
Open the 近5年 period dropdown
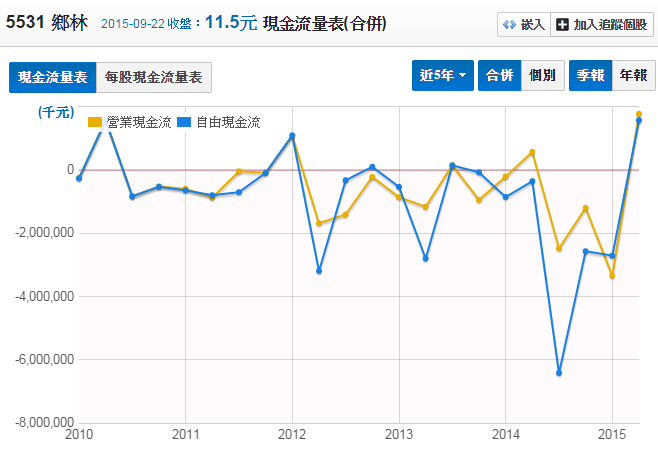click(443, 76)
